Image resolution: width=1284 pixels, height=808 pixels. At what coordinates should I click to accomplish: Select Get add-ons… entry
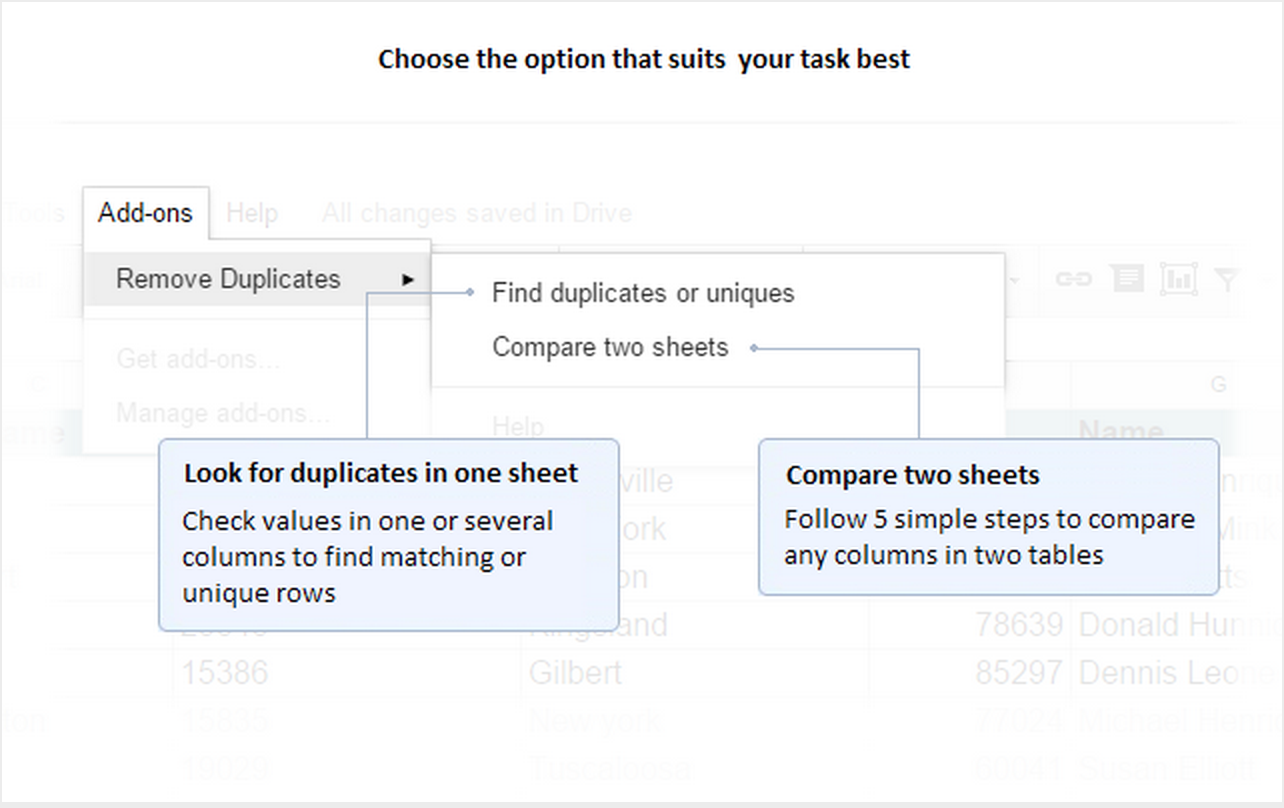tap(199, 358)
